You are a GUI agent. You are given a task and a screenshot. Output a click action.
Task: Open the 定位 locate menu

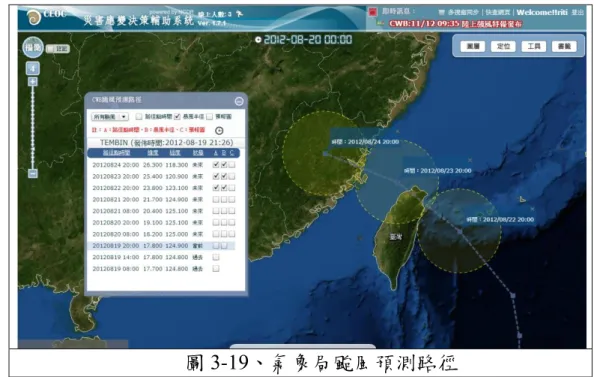click(503, 46)
